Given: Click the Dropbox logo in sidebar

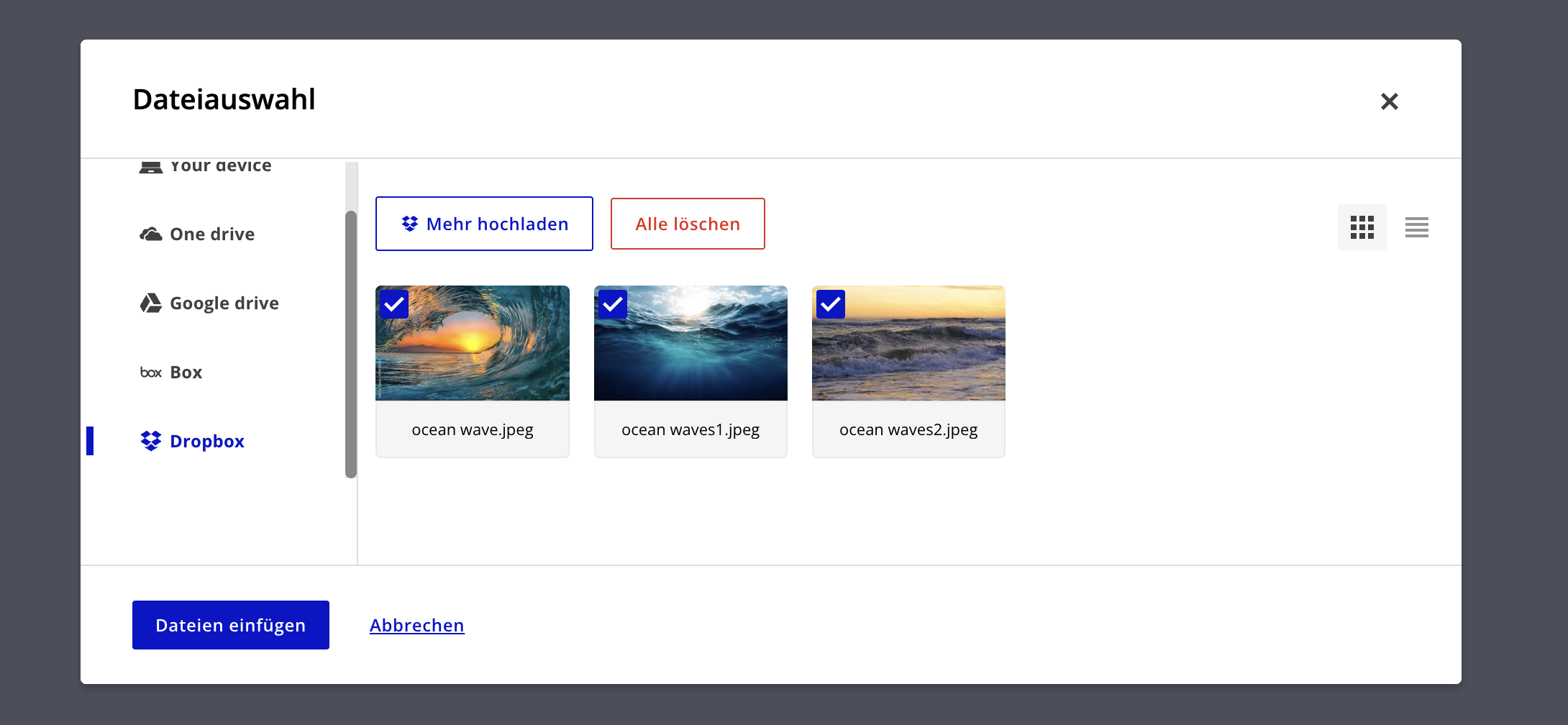Looking at the screenshot, I should click(150, 441).
